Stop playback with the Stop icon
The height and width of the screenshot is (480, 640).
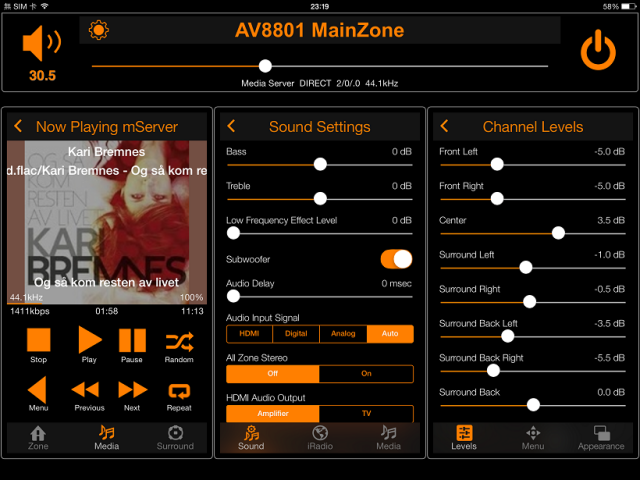coord(38,340)
